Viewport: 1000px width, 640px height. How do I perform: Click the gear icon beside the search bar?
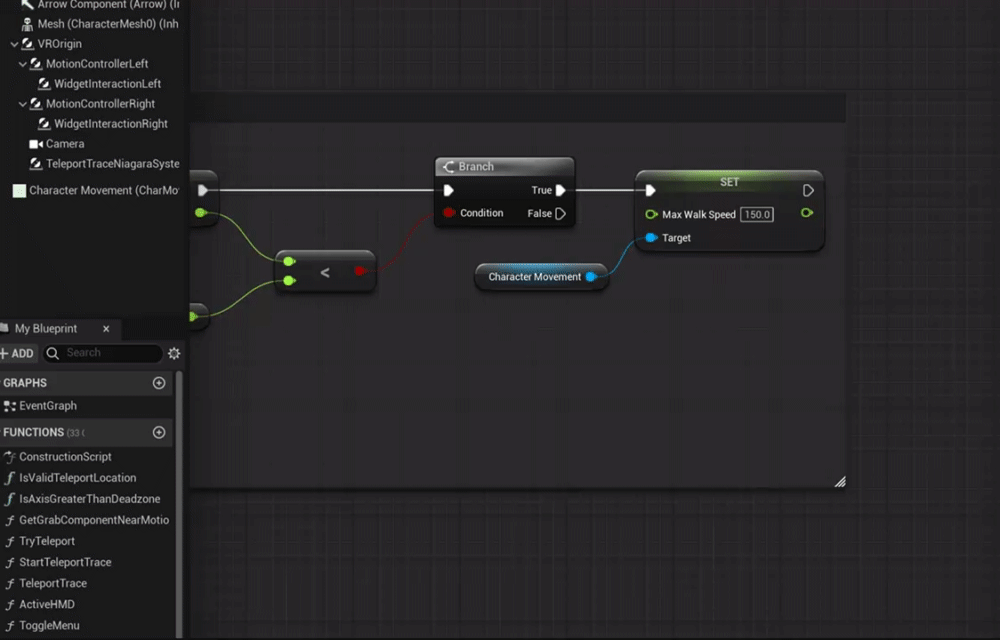(x=173, y=353)
